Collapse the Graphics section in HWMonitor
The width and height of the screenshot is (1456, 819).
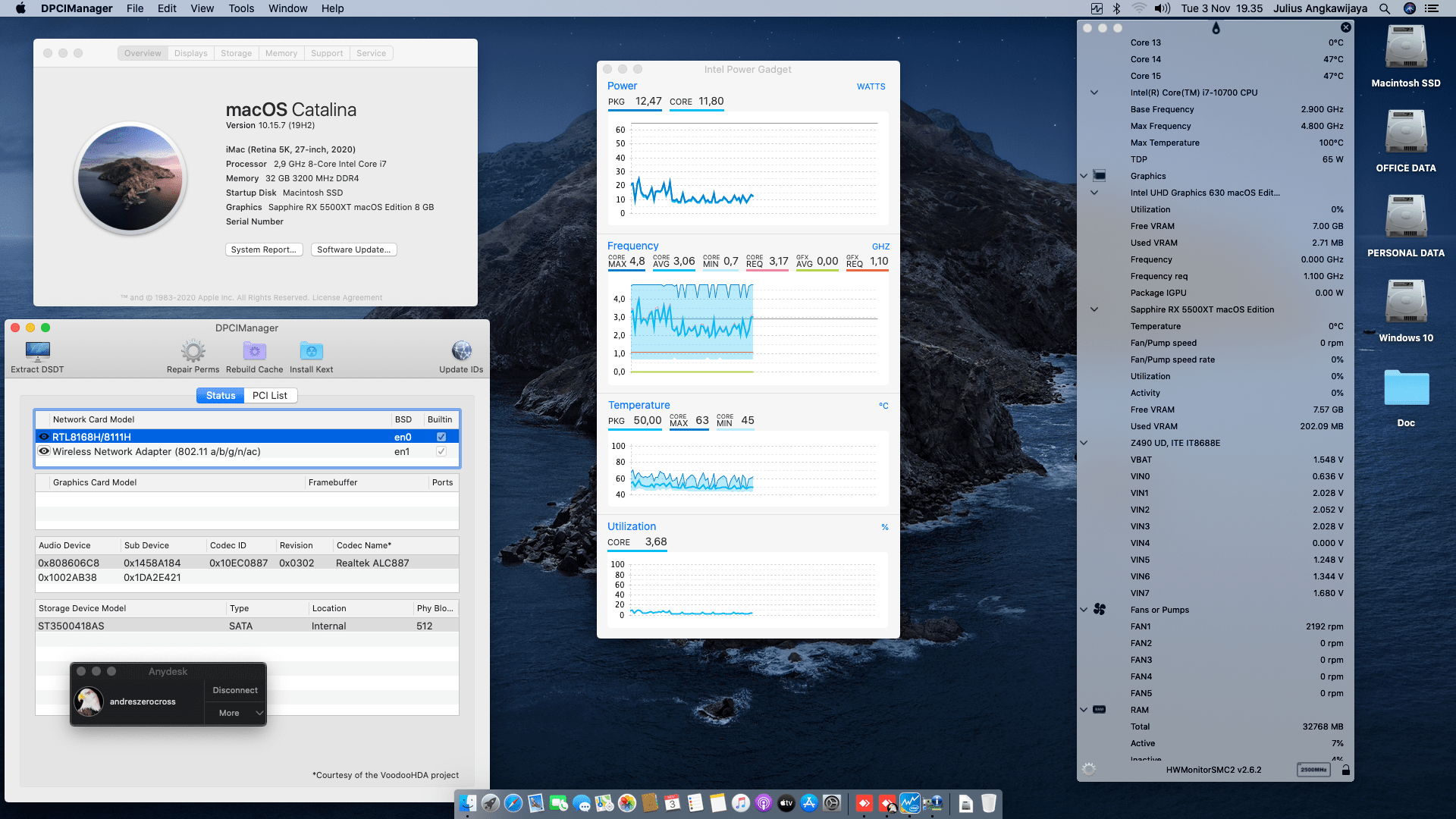[x=1084, y=176]
